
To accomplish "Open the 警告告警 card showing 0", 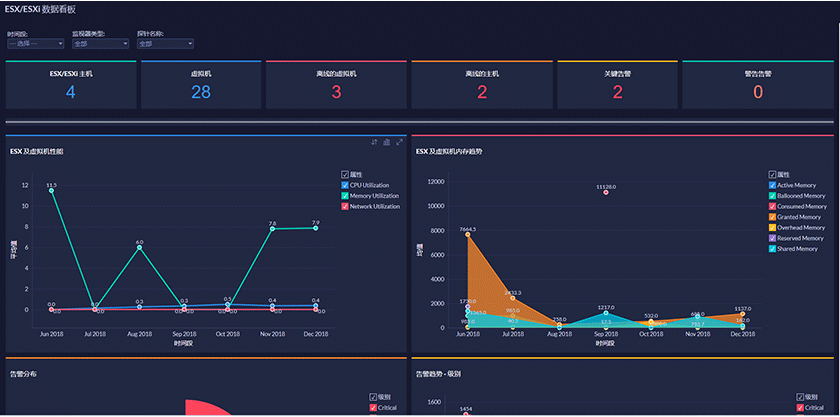I will point(758,85).
